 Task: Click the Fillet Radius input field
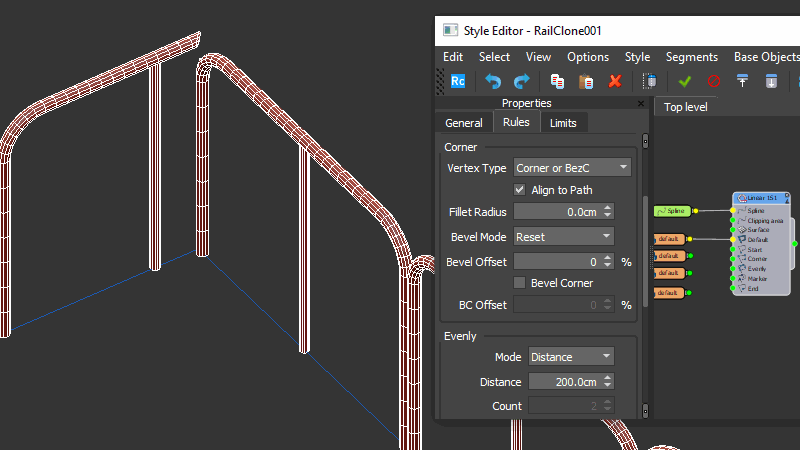click(557, 212)
